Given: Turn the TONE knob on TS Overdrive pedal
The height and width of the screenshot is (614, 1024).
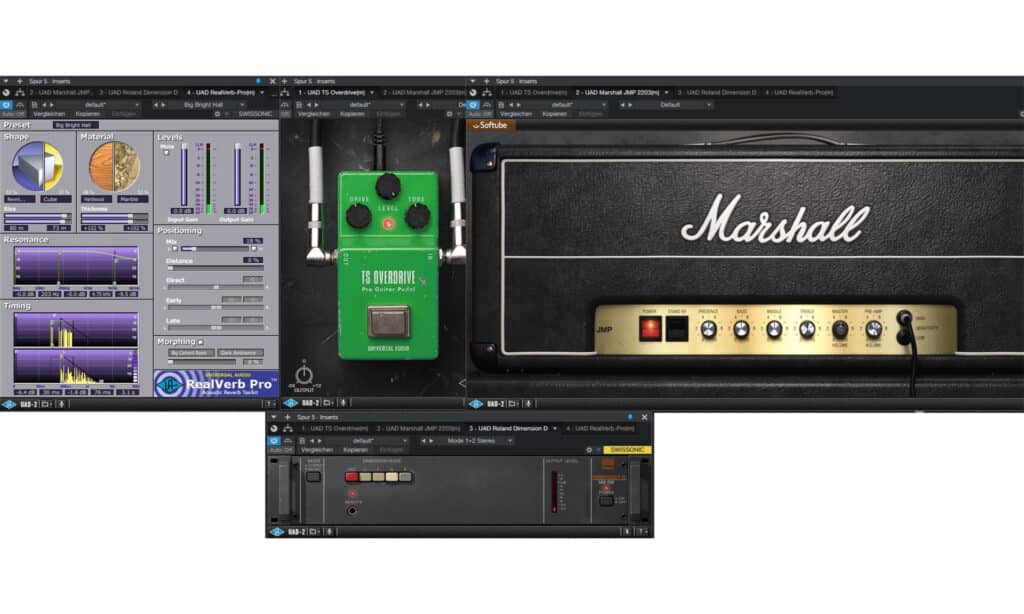Looking at the screenshot, I should pyautogui.click(x=417, y=216).
